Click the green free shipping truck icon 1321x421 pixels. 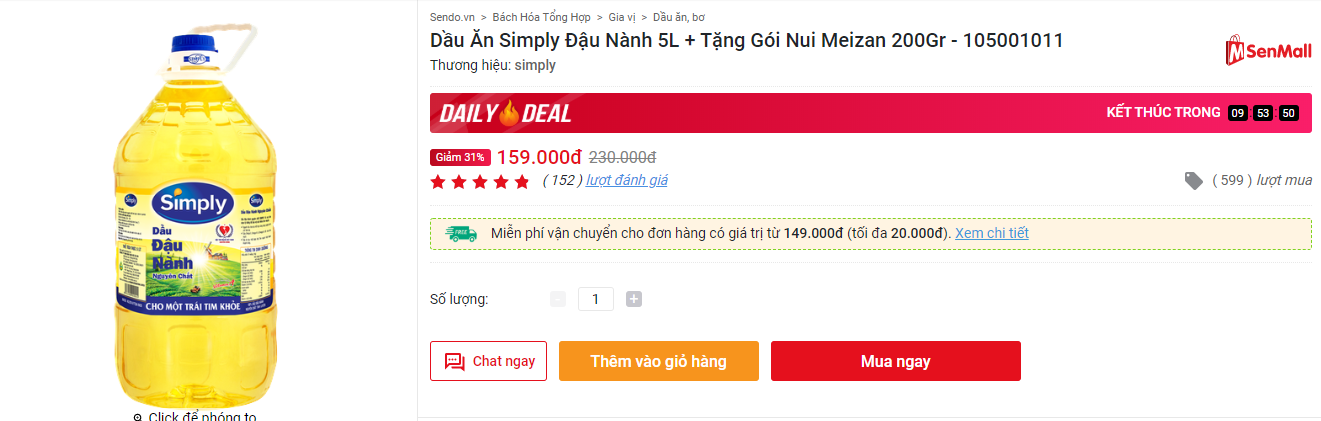(461, 233)
